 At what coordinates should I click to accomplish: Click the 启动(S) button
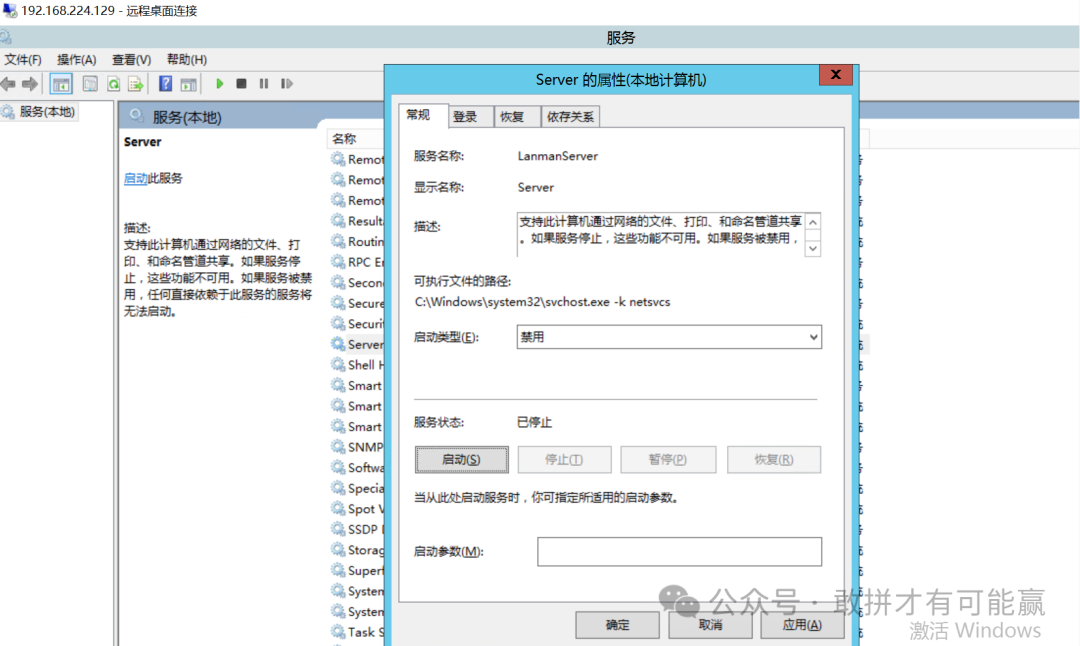(x=461, y=459)
